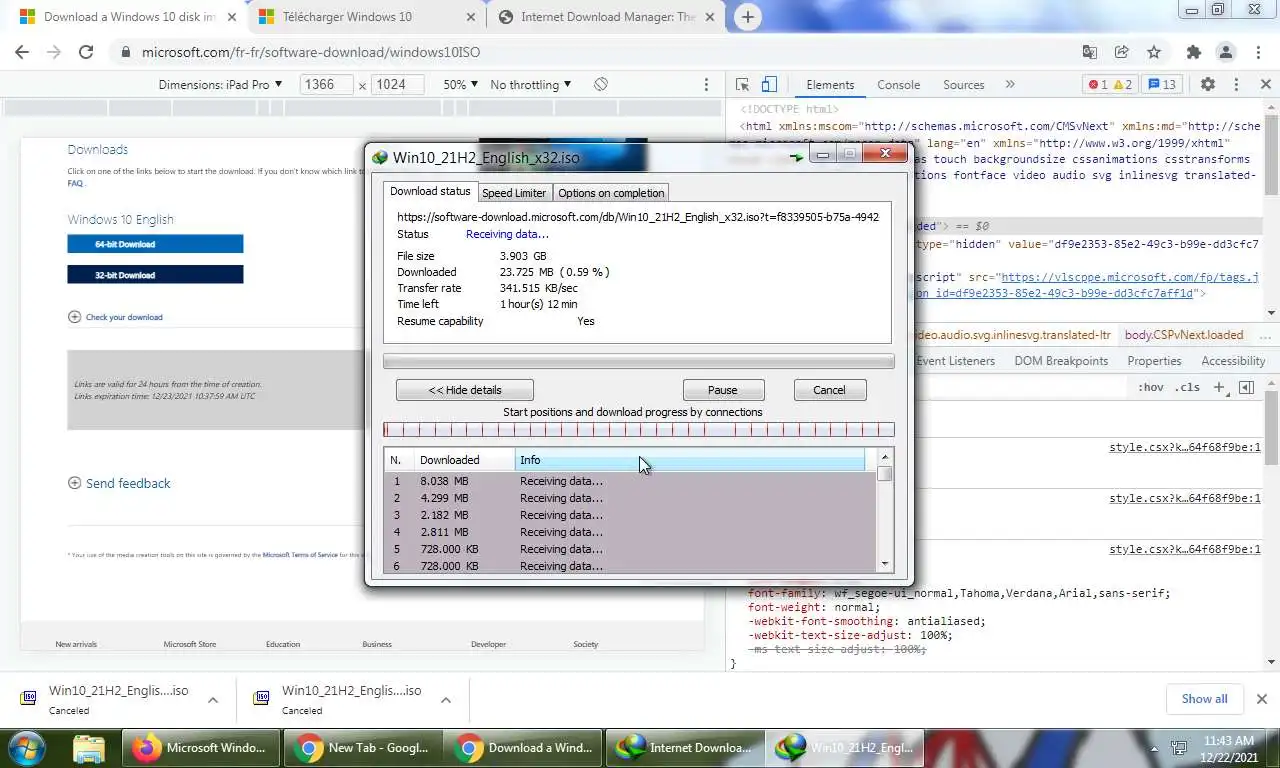Toggle the .cls class editor button
The height and width of the screenshot is (768, 1280).
tap(1187, 387)
